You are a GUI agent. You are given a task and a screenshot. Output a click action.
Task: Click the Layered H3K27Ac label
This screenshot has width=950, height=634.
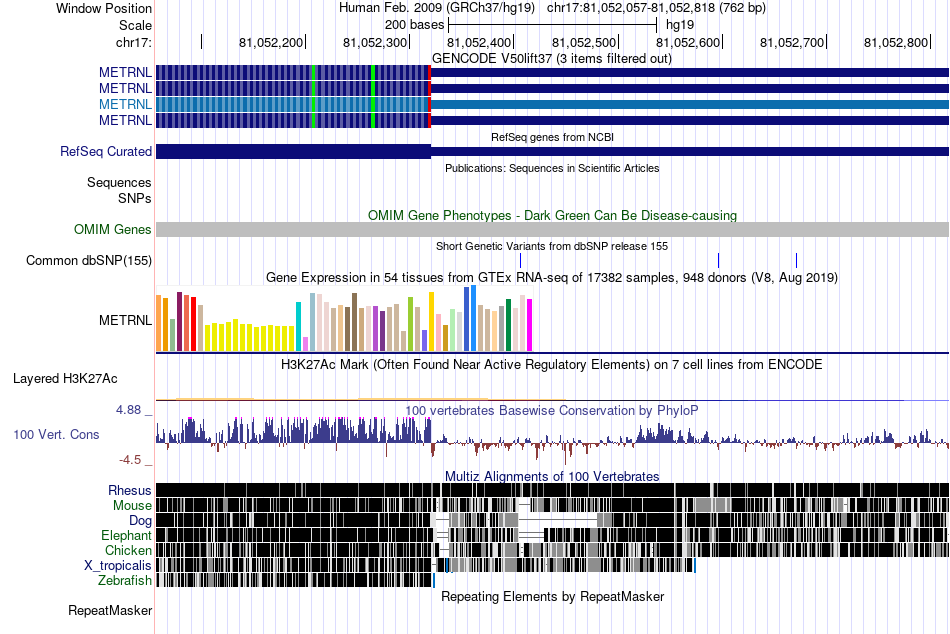[x=65, y=379]
